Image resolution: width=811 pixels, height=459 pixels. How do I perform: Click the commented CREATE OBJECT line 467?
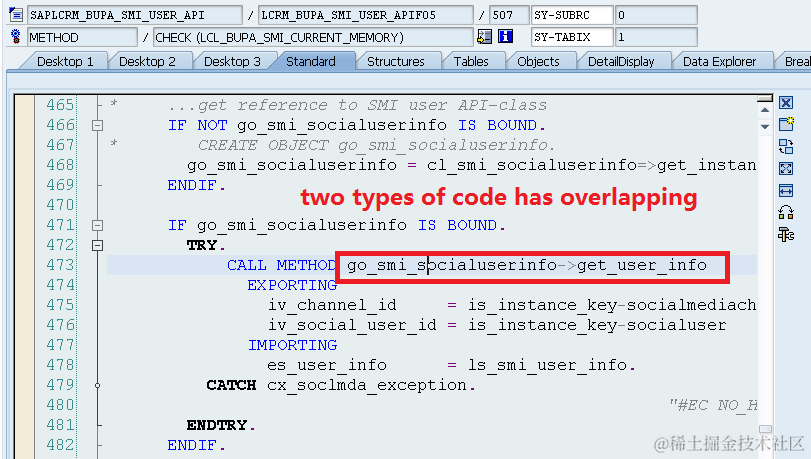click(376, 145)
